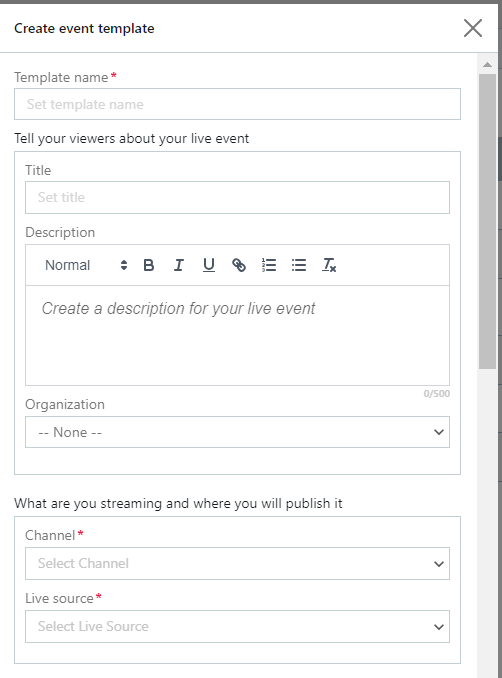The height and width of the screenshot is (678, 502).
Task: Click the Organization dropdown chevron arrow
Action: pos(439,432)
